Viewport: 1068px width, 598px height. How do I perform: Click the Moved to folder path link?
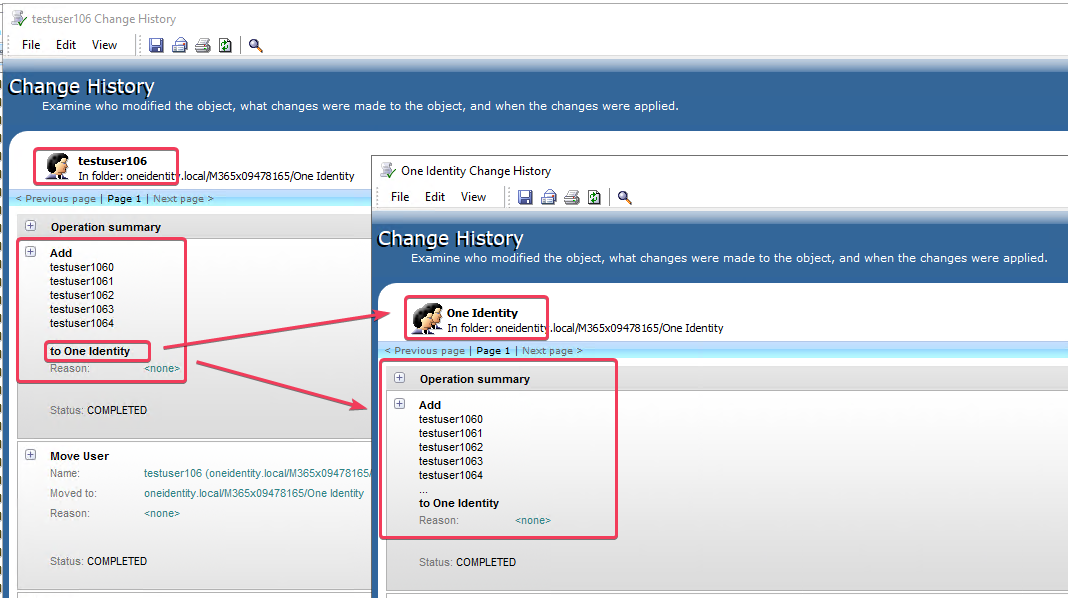[x=254, y=493]
